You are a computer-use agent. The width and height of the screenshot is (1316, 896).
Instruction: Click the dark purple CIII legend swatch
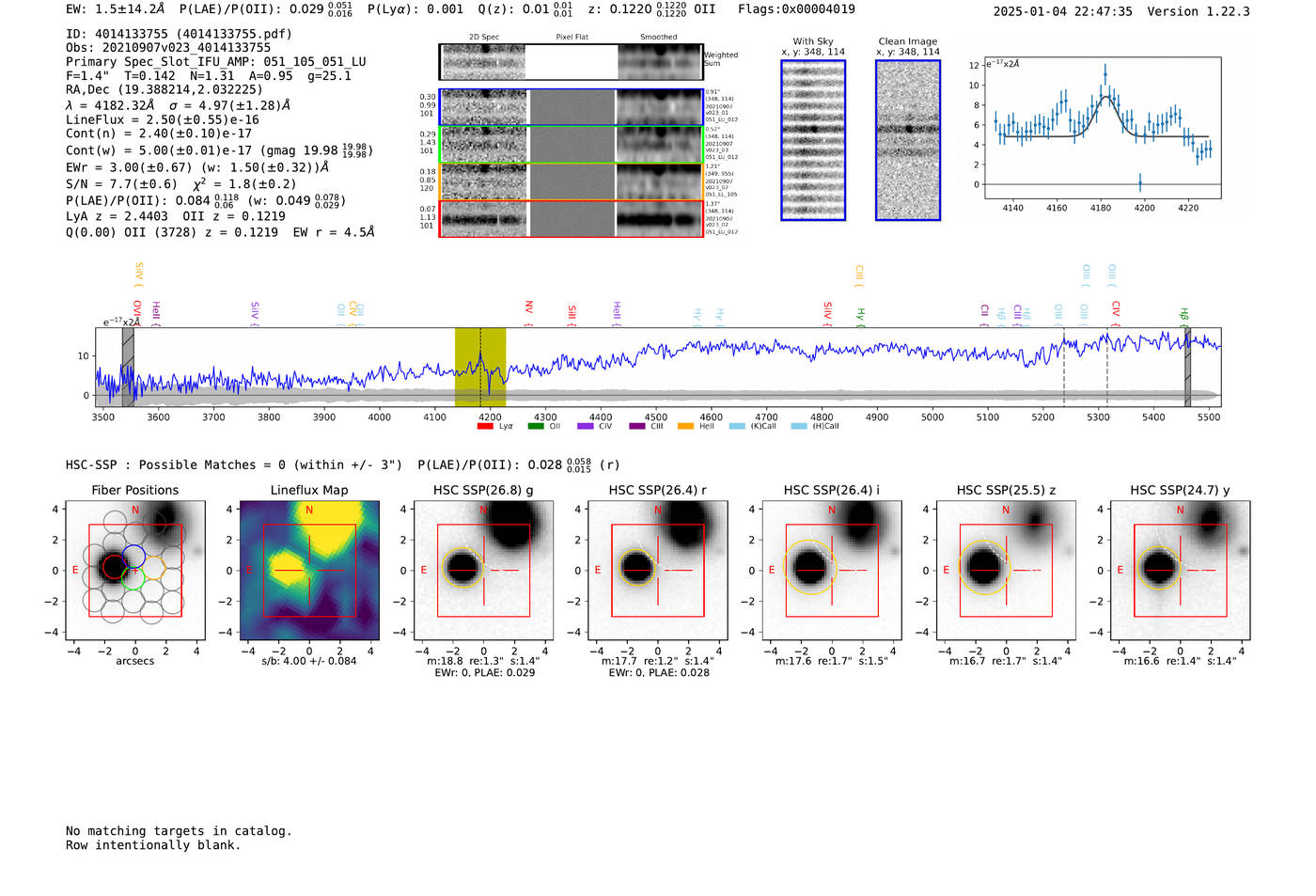[636, 426]
